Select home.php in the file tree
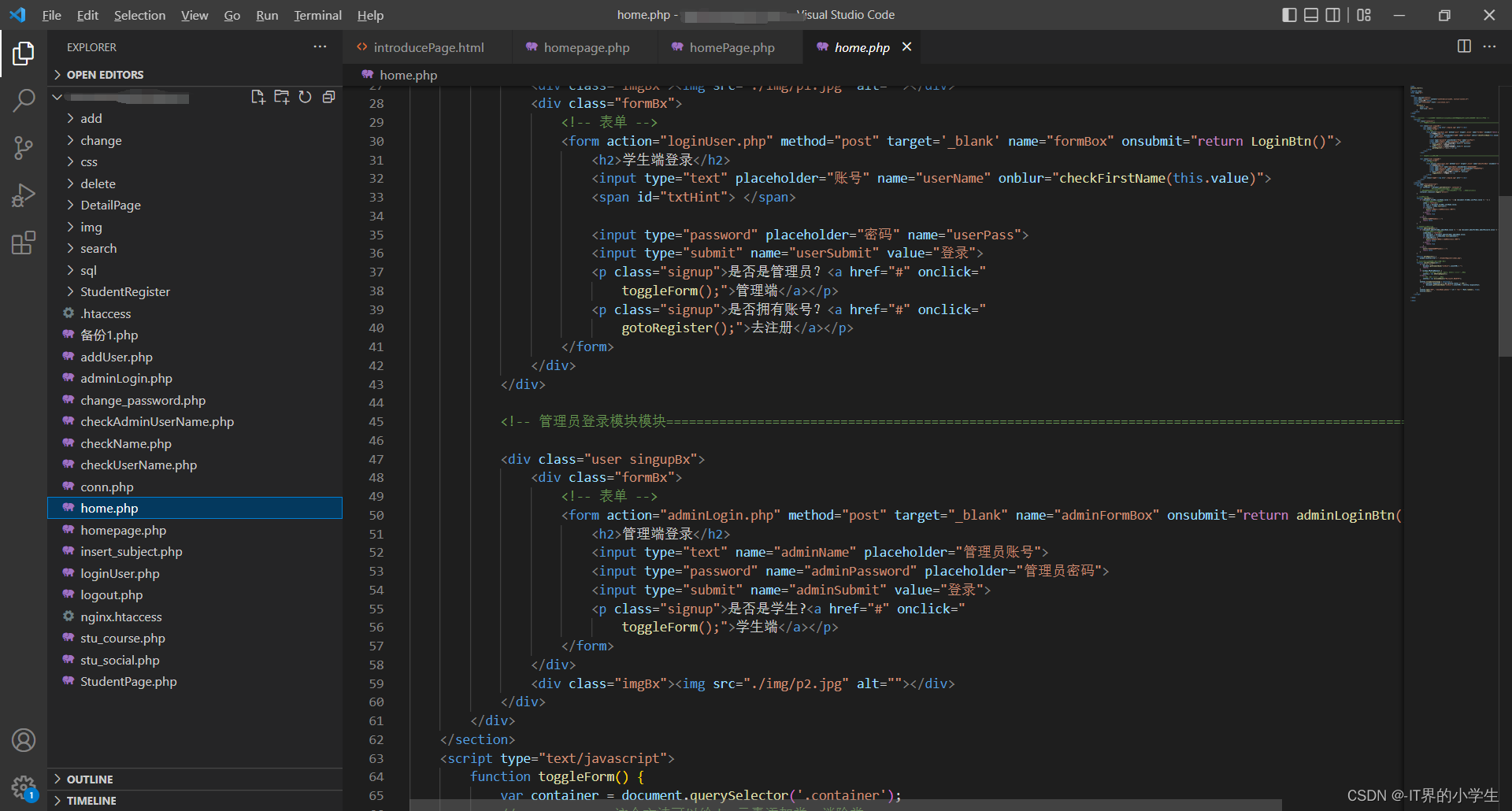Image resolution: width=1512 pixels, height=811 pixels. (195, 509)
